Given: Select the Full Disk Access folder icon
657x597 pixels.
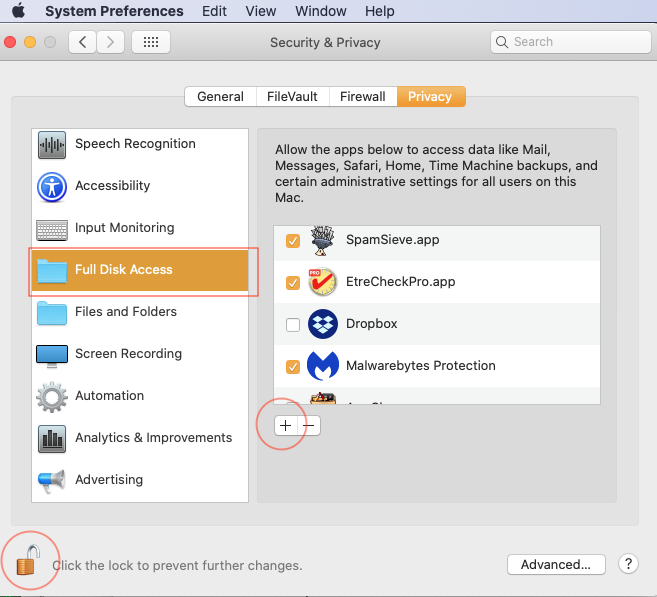Looking at the screenshot, I should click(52, 271).
